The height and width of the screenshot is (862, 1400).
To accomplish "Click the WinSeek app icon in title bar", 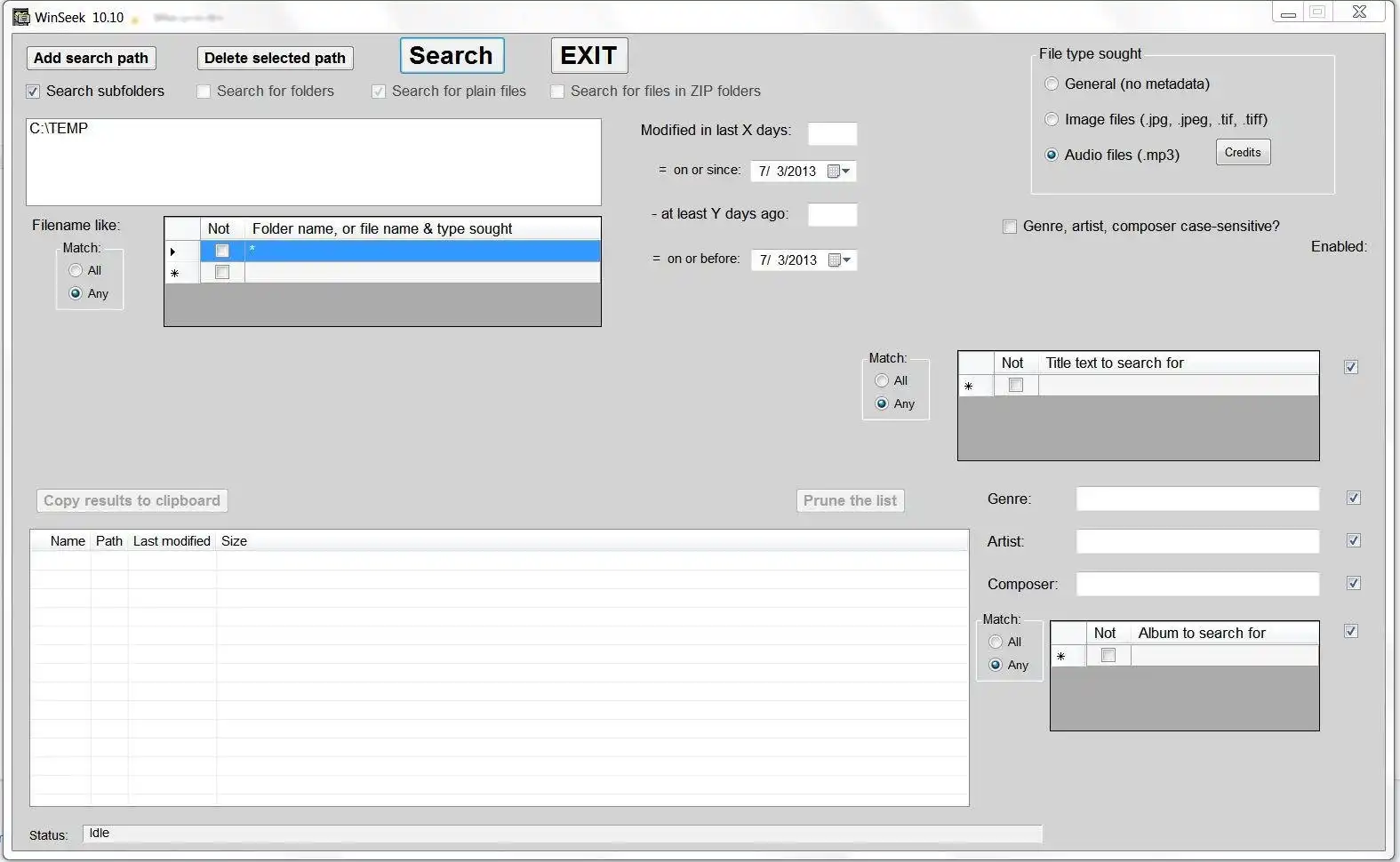I will 20,16.
